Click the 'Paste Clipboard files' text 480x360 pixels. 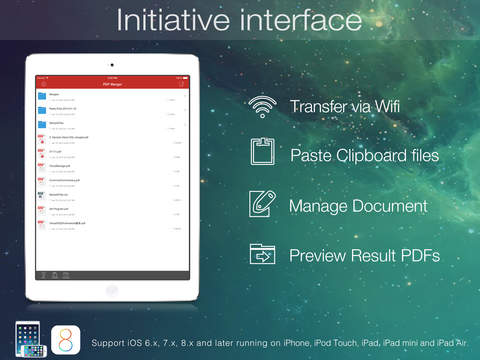click(x=364, y=156)
